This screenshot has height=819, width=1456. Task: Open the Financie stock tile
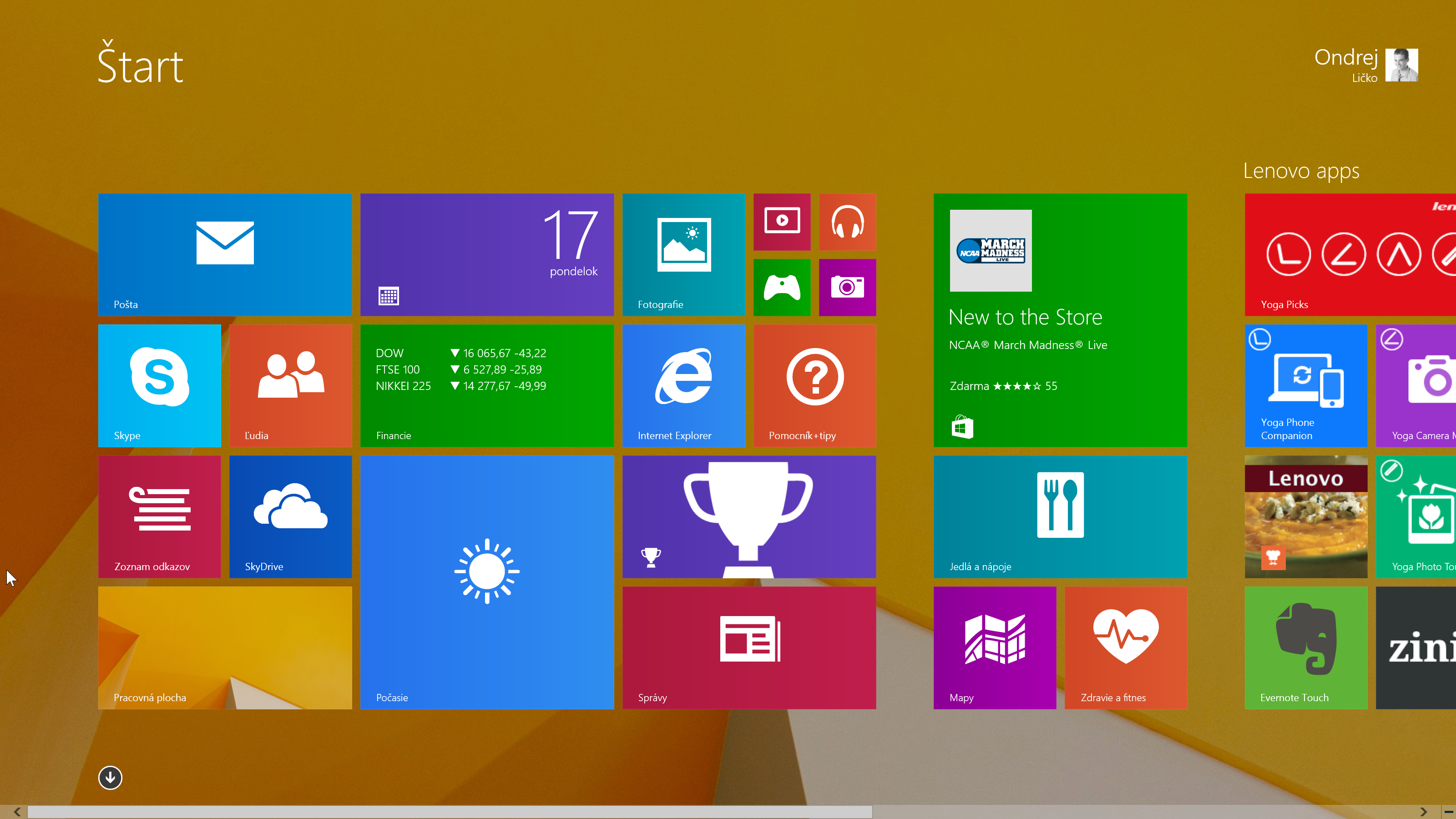point(487,385)
